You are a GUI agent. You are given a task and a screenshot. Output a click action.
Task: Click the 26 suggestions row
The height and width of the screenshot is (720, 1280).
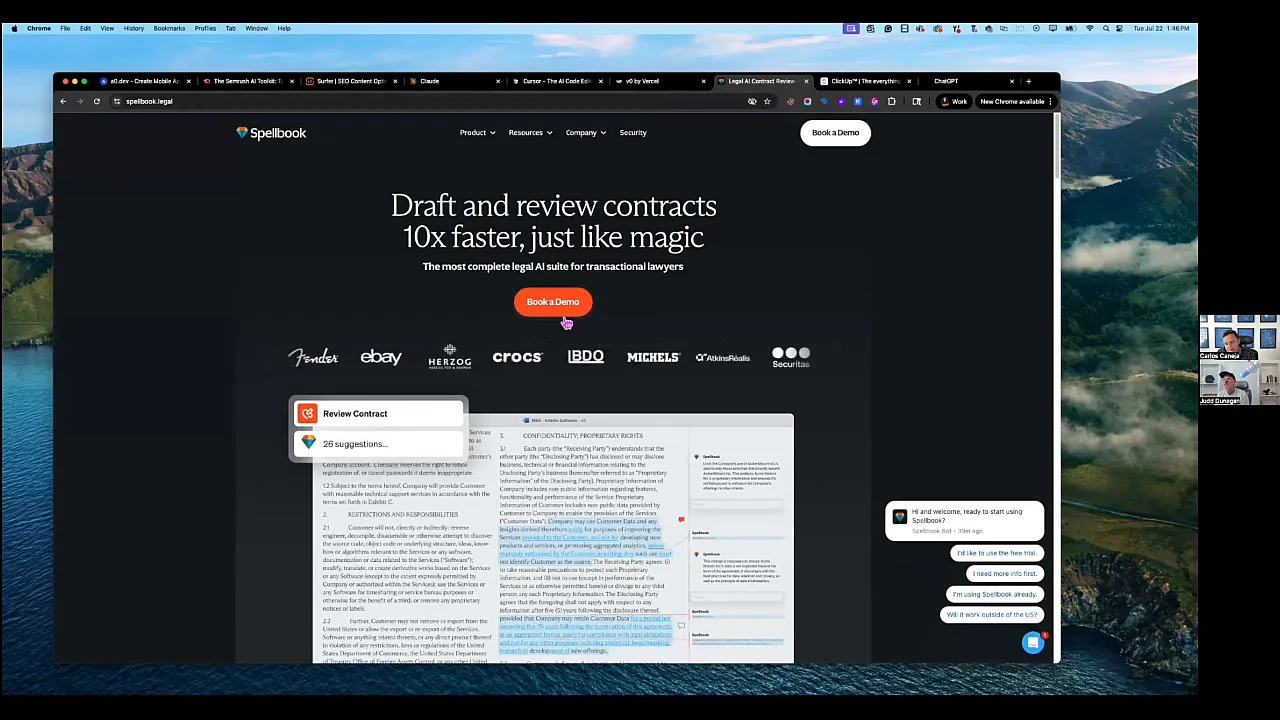pyautogui.click(x=379, y=444)
